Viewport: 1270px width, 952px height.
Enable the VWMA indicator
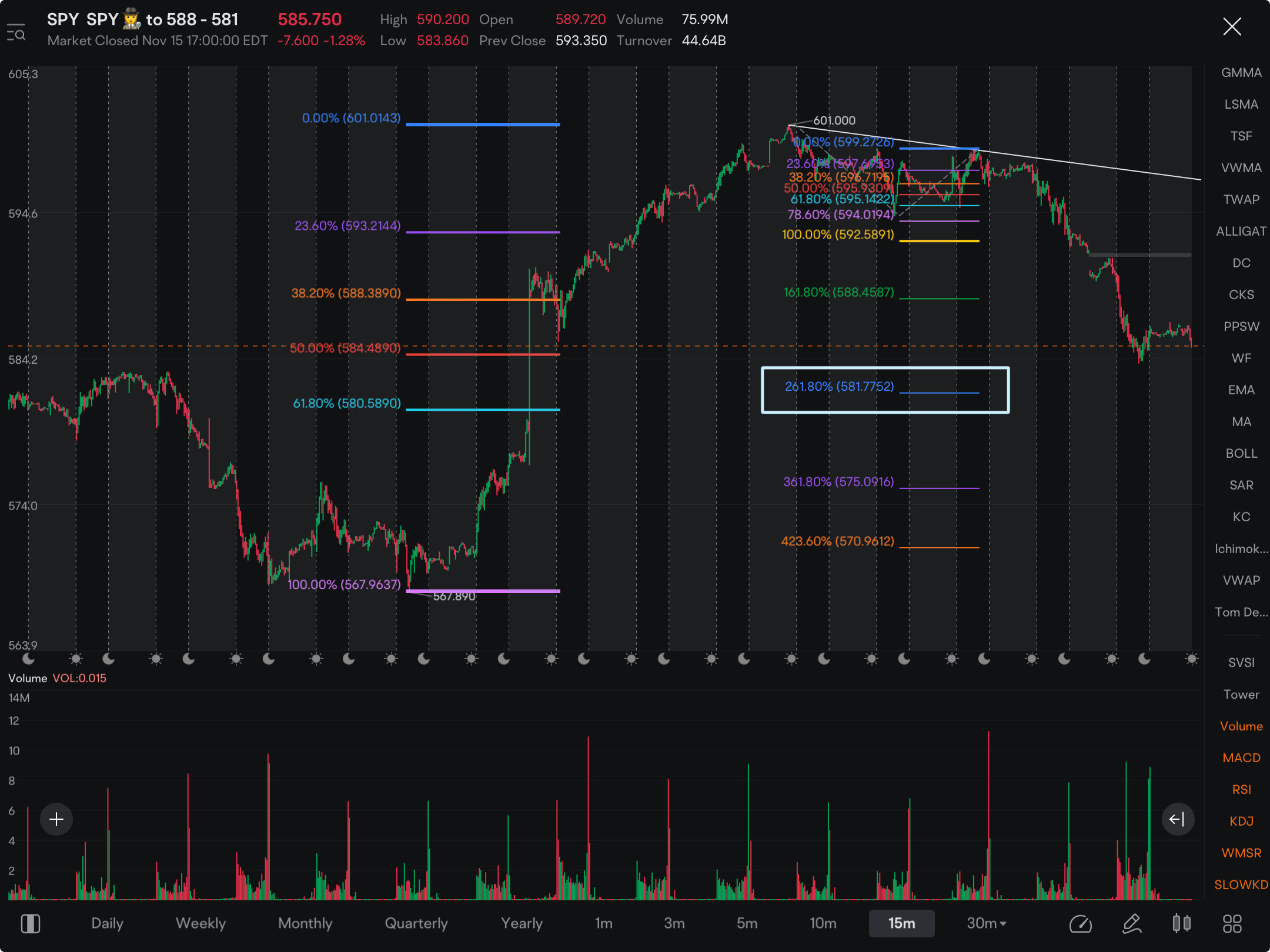(1241, 167)
